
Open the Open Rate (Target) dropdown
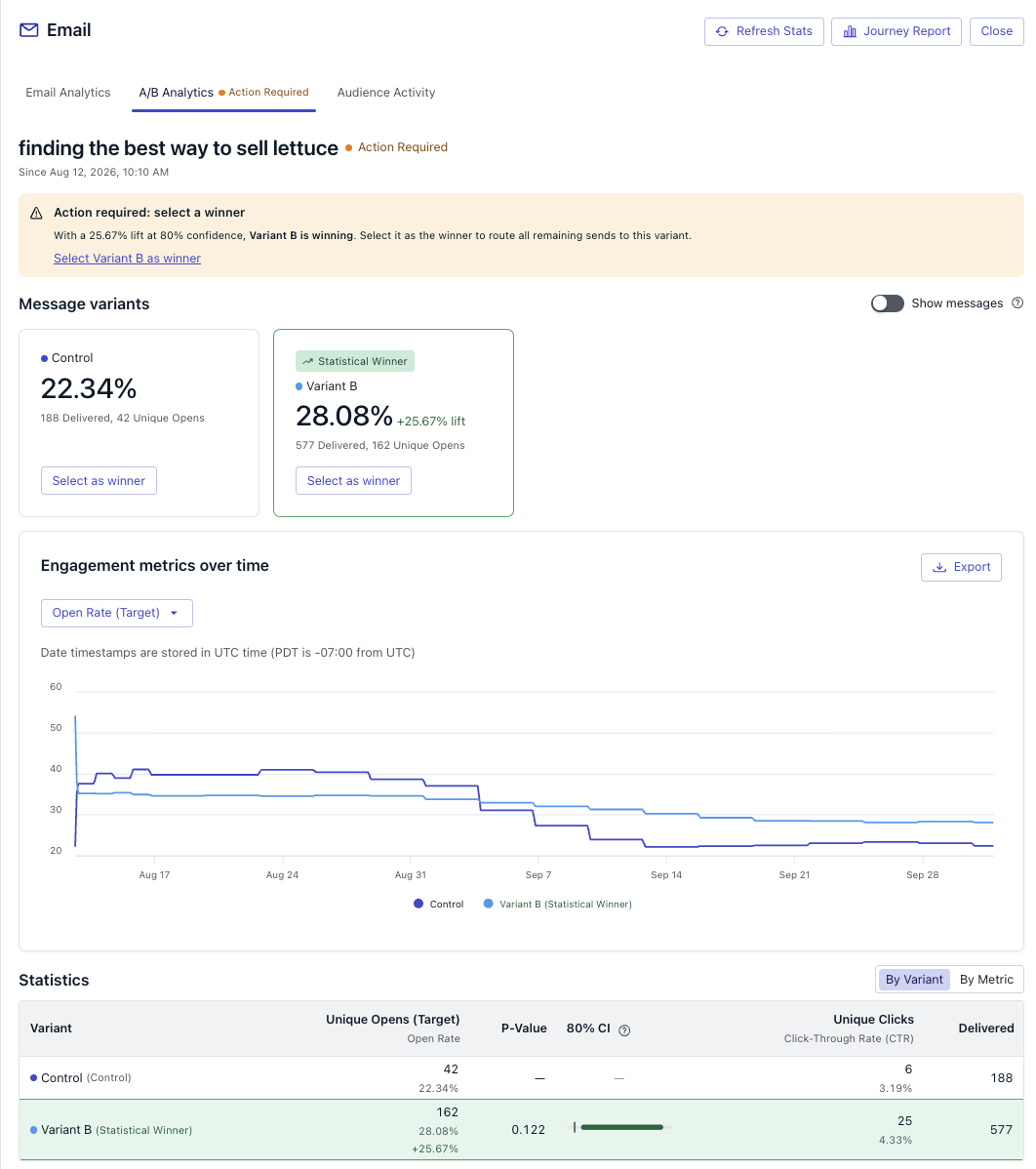[x=116, y=613]
